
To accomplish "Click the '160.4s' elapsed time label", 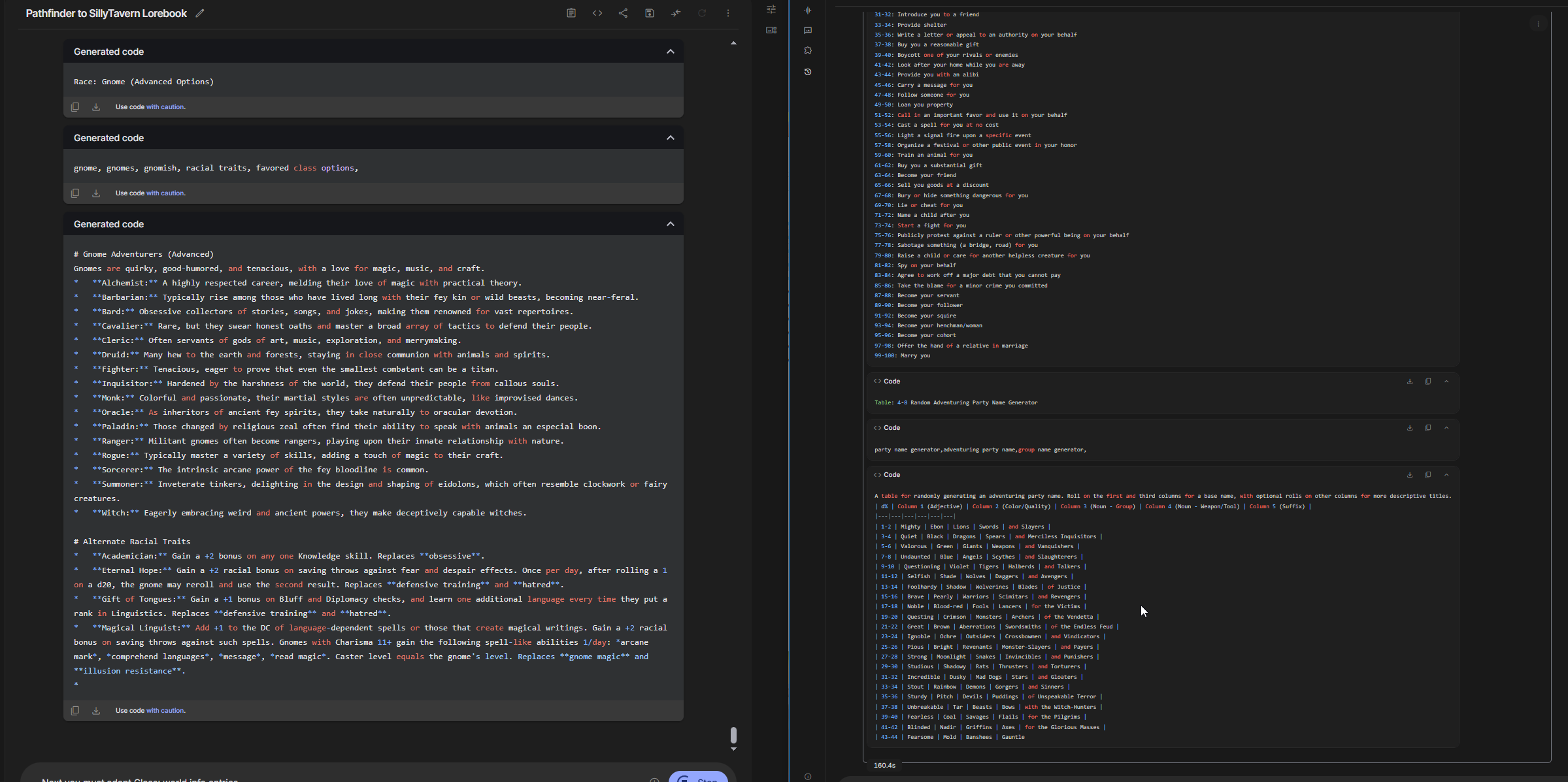I will coord(884,765).
